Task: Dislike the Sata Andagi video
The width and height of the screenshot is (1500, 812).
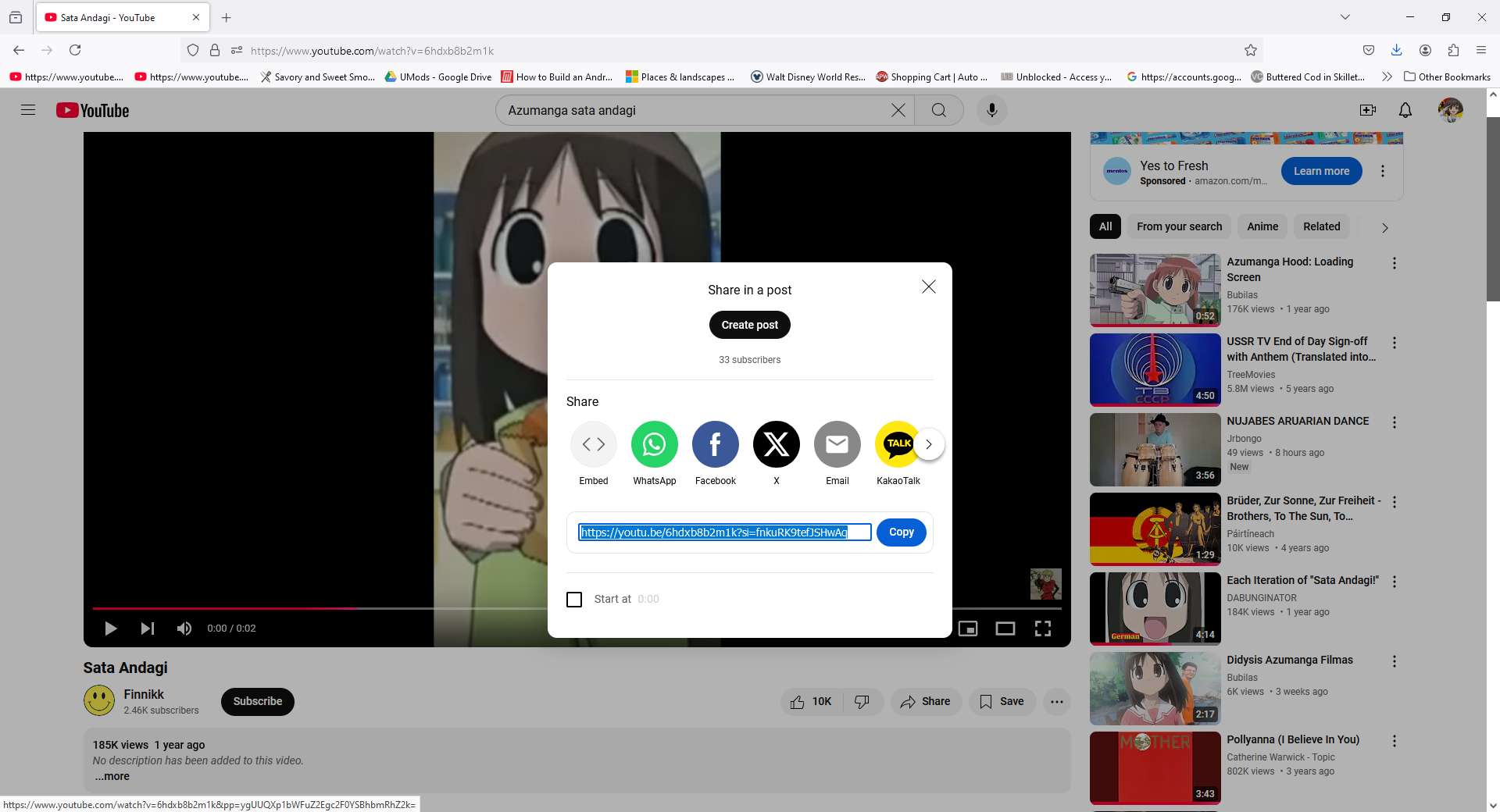Action: pos(862,702)
